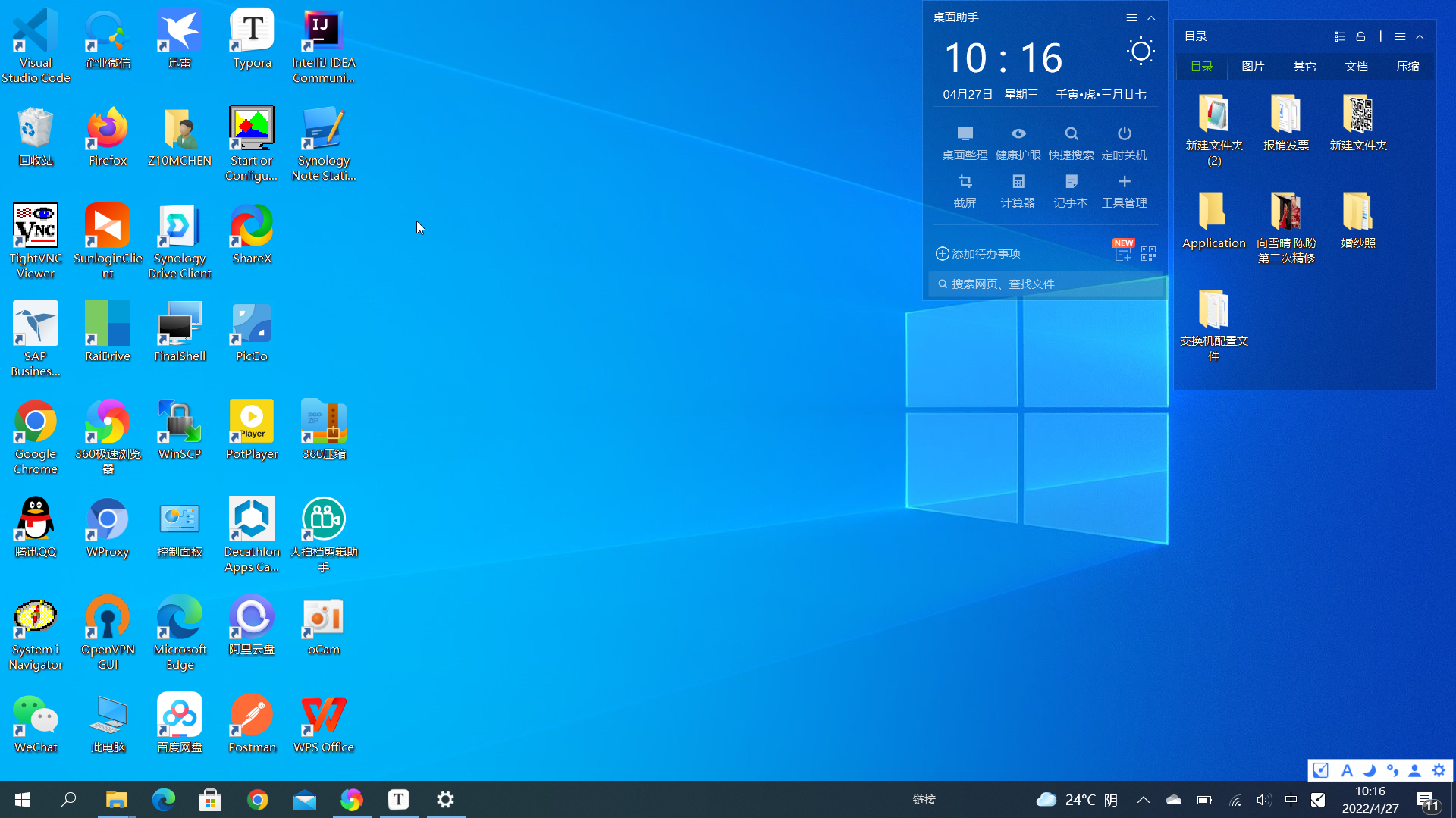Collapse the 桌面助手 panel chevron

[1151, 17]
